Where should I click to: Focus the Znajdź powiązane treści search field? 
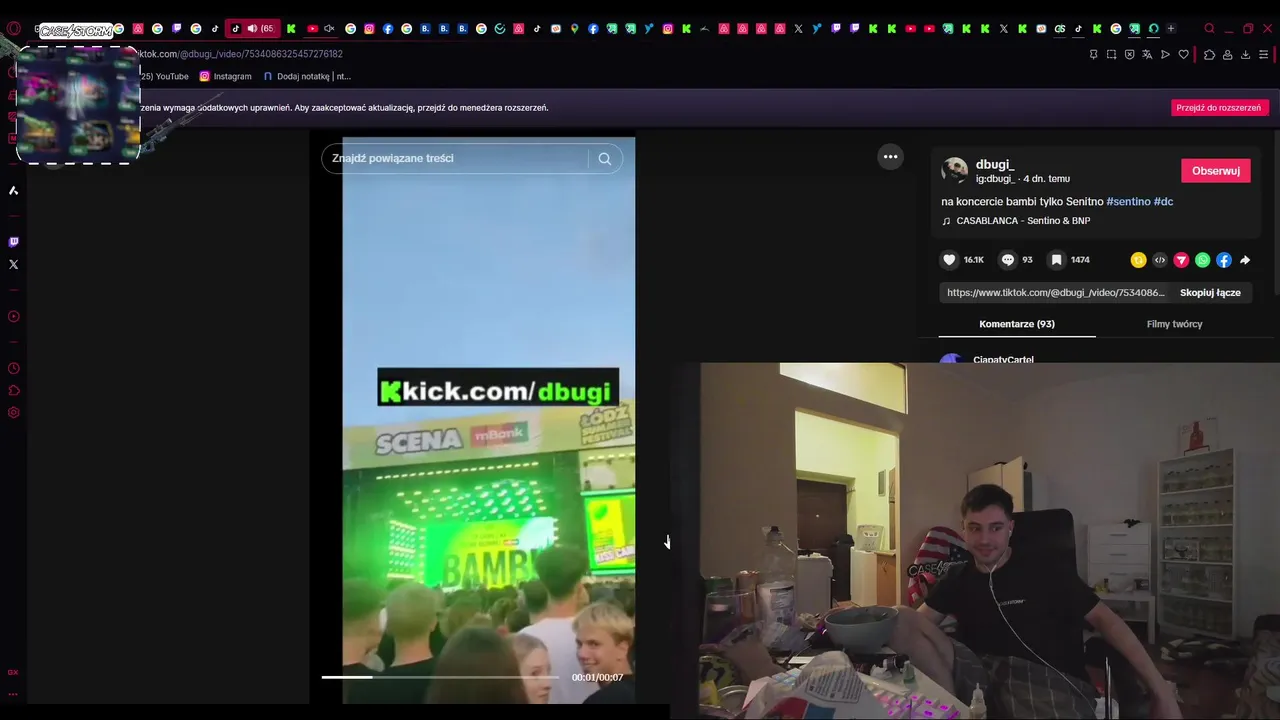[456, 158]
